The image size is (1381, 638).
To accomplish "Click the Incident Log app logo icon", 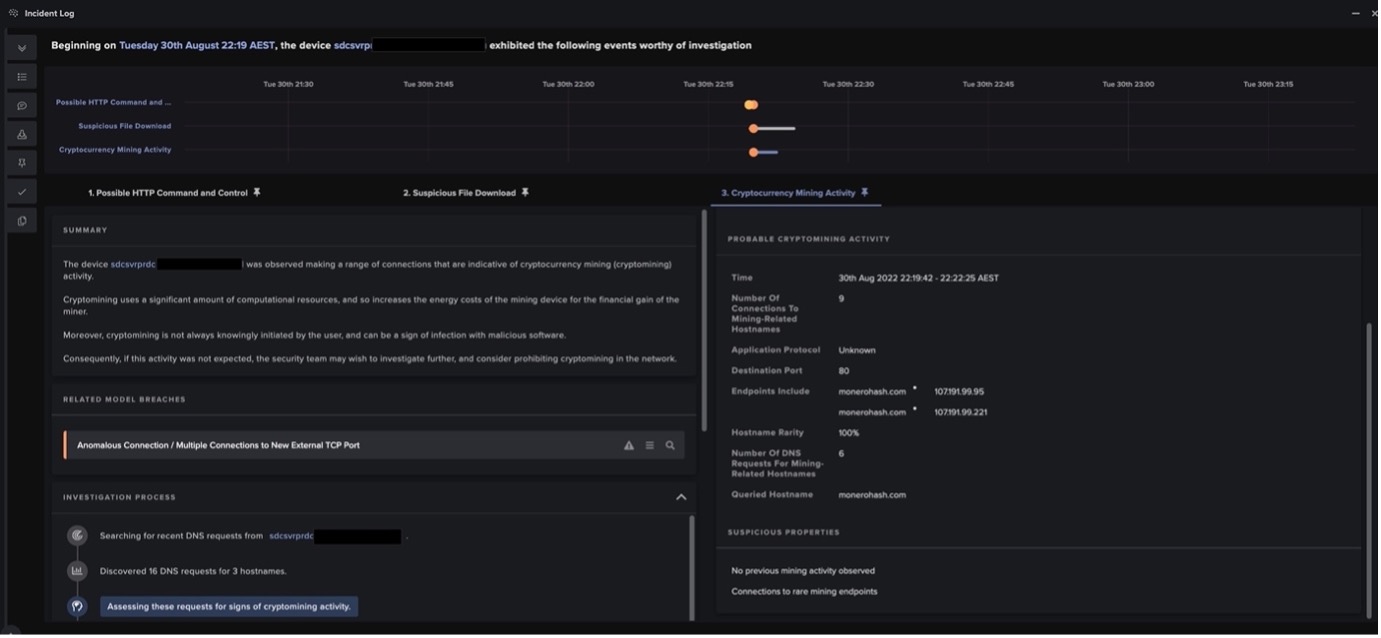I will pos(13,13).
